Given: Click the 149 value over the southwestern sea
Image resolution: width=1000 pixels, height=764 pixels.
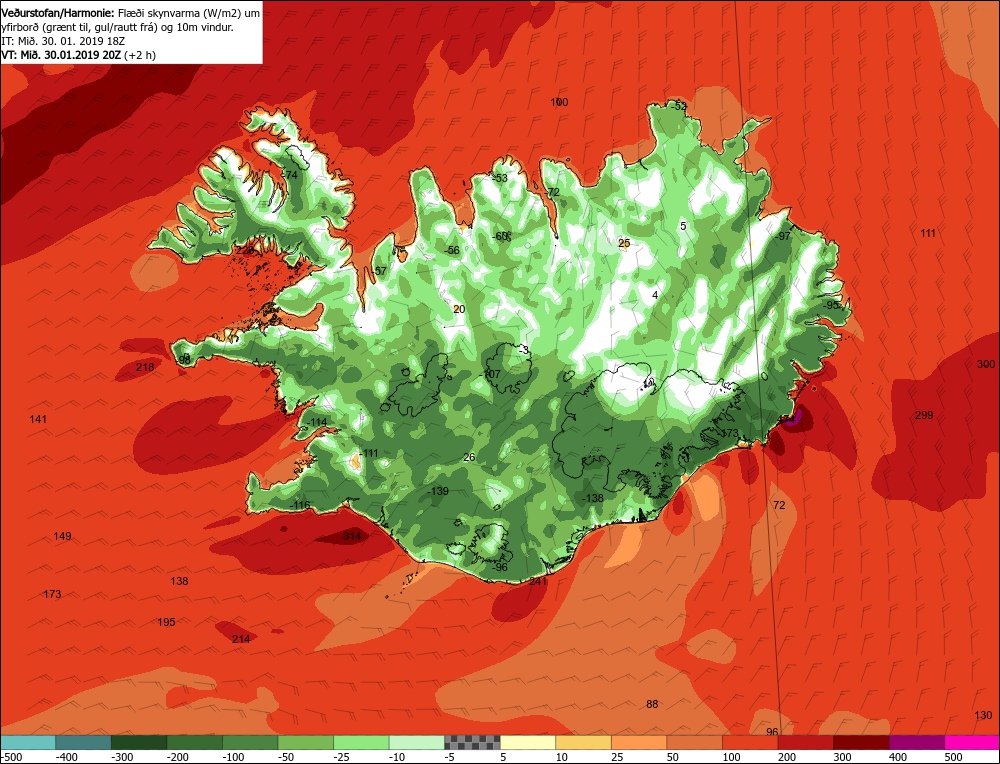Looking at the screenshot, I should [62, 536].
